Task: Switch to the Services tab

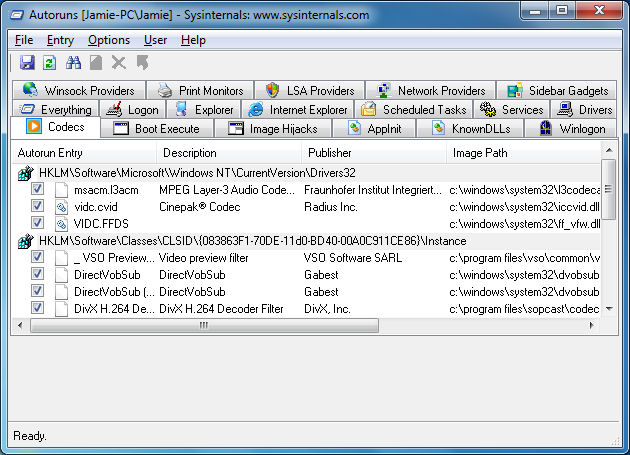Action: pos(511,109)
